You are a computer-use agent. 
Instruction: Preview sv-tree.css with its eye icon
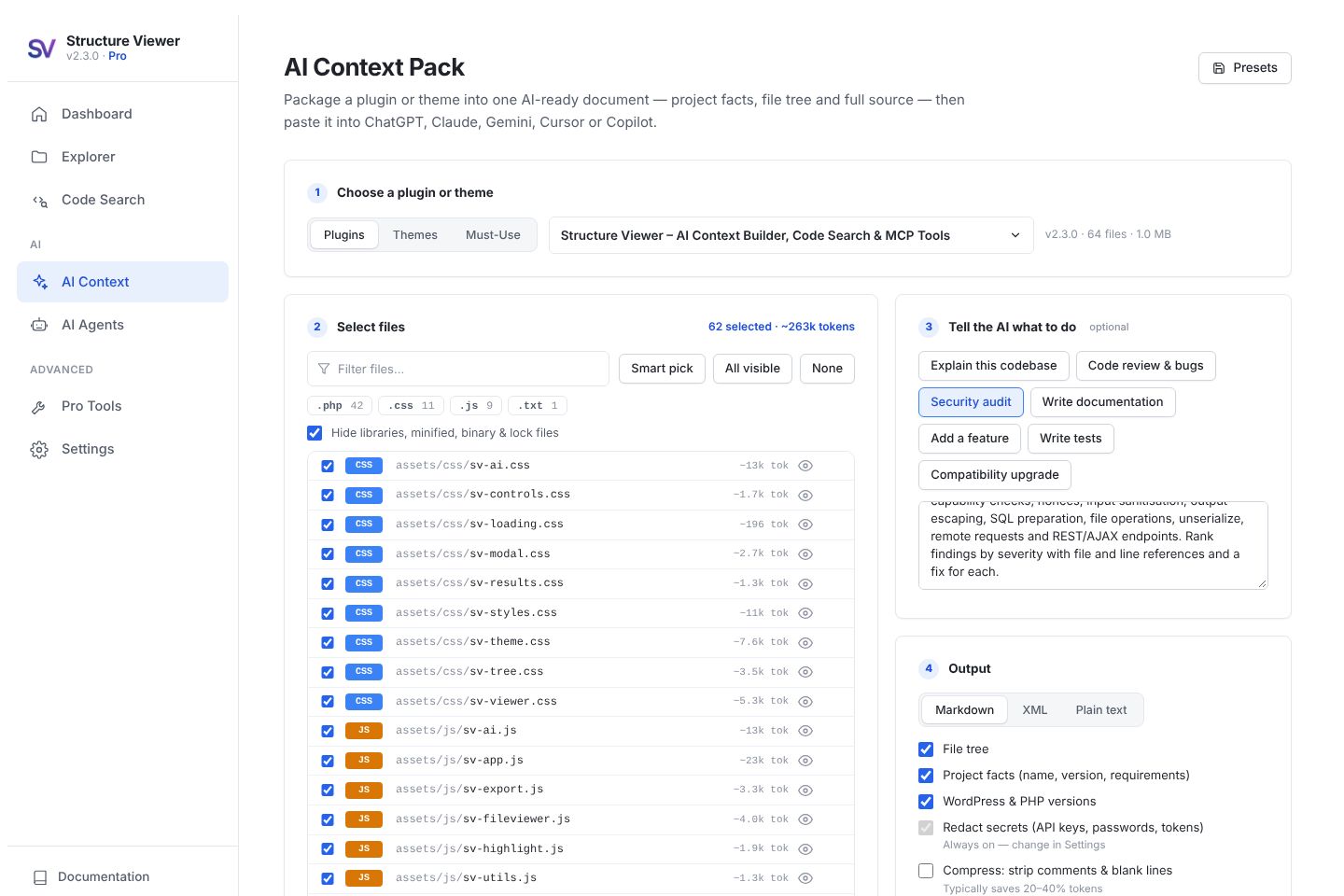[805, 672]
